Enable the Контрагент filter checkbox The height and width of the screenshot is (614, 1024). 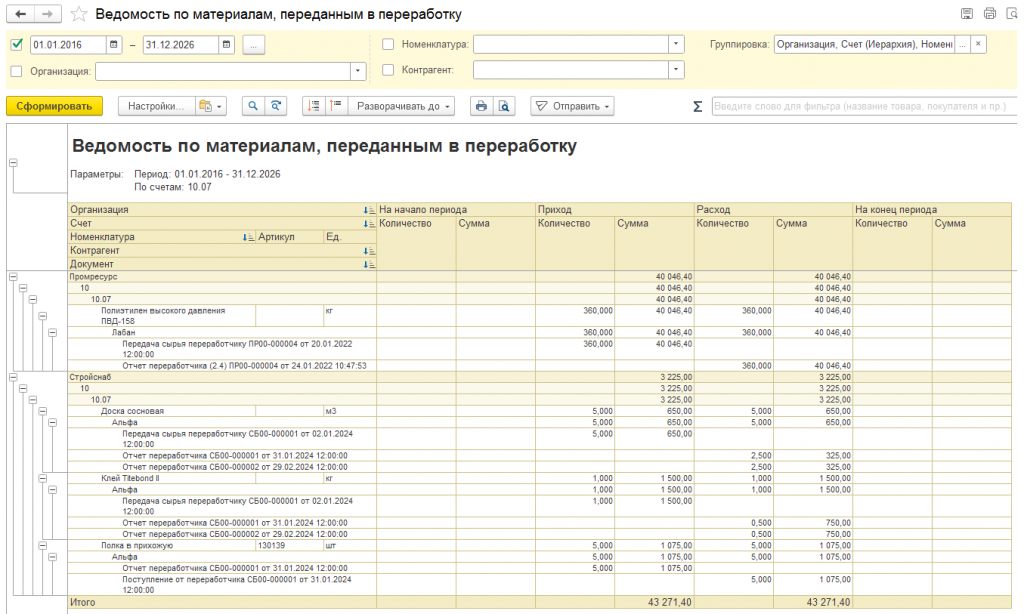[x=388, y=69]
